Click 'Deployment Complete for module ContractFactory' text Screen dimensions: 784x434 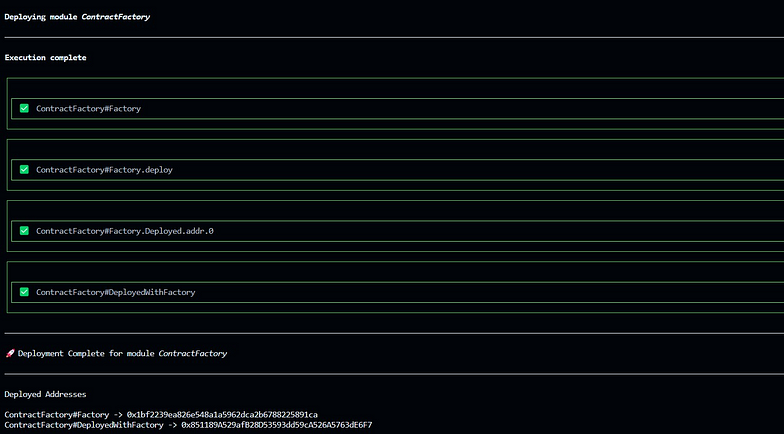click(x=122, y=354)
